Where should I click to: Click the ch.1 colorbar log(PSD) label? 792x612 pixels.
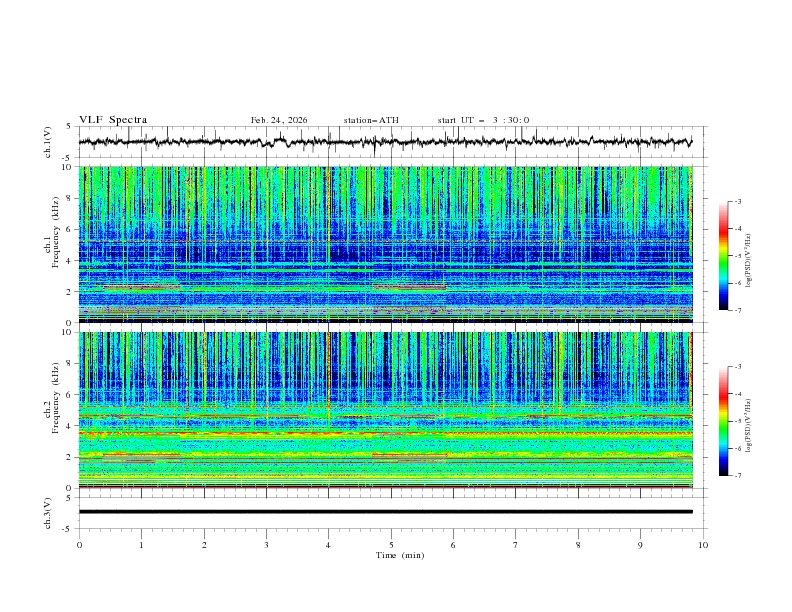click(x=749, y=261)
